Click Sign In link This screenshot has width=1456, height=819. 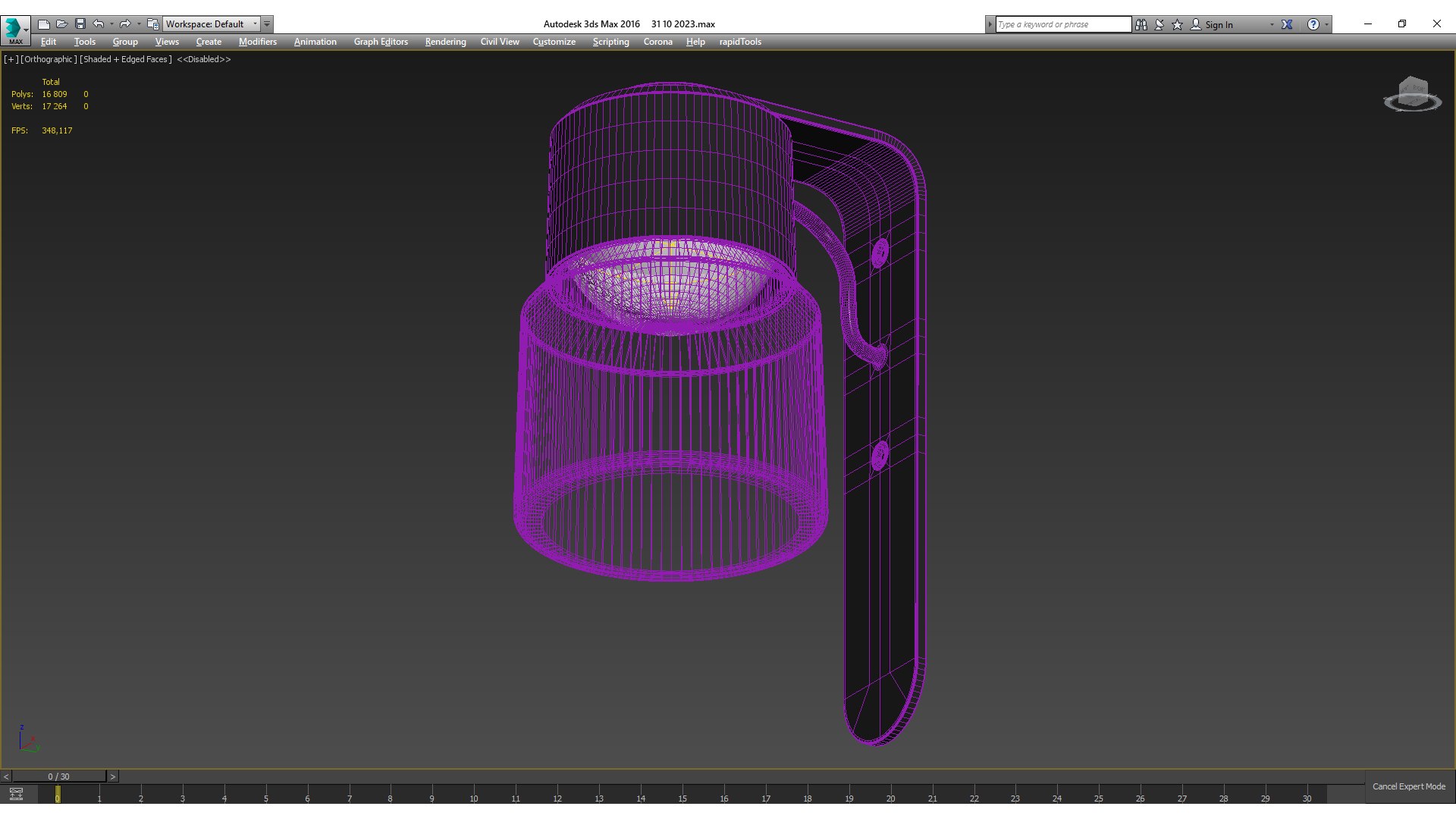[1219, 24]
